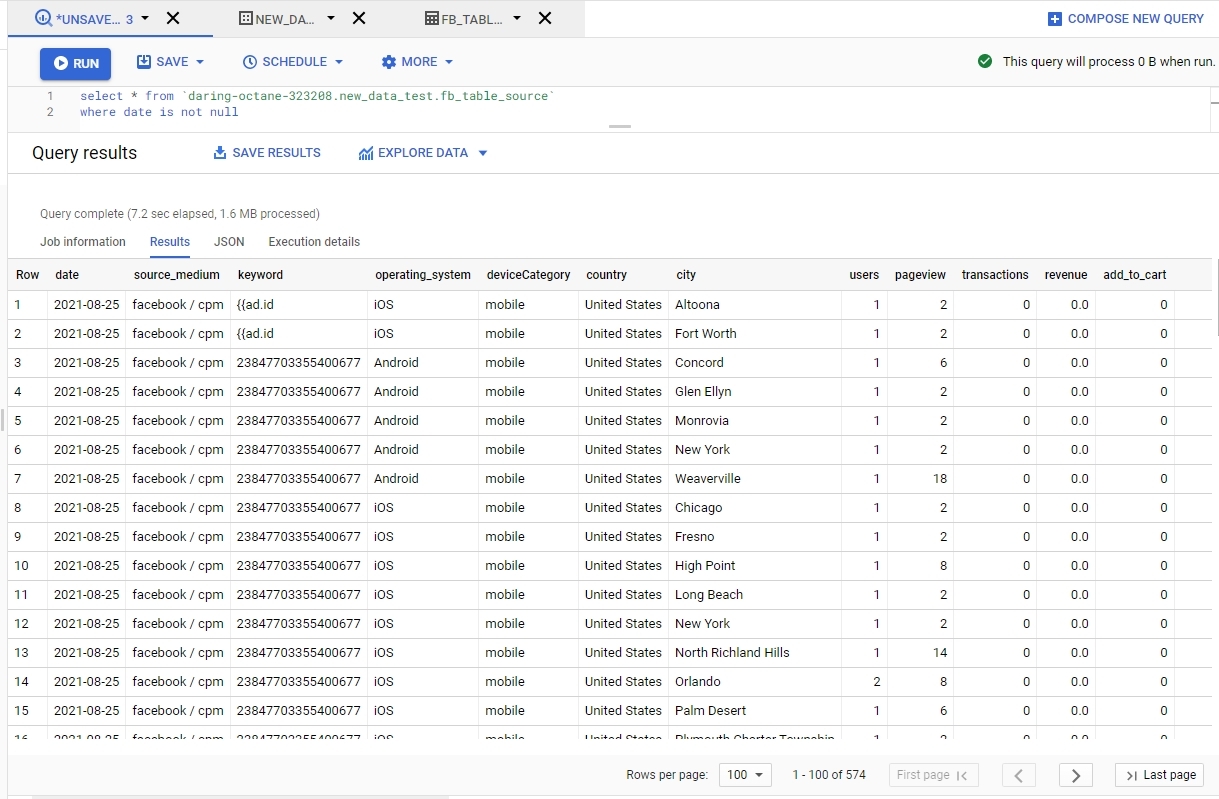
Task: Click the SAVE disk icon
Action: click(144, 62)
